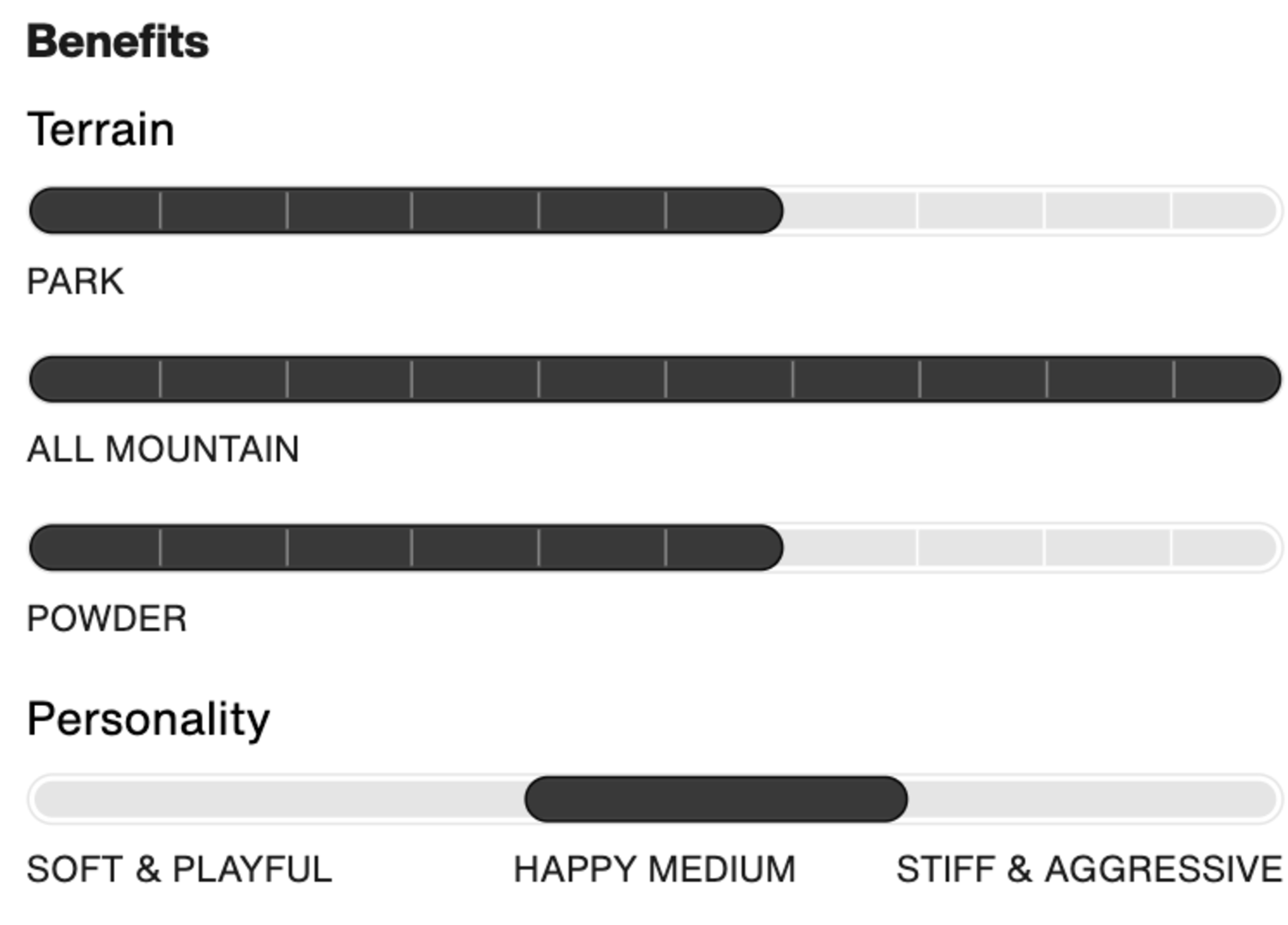Select the STIFF & AGGRESSIVE label

[1089, 869]
